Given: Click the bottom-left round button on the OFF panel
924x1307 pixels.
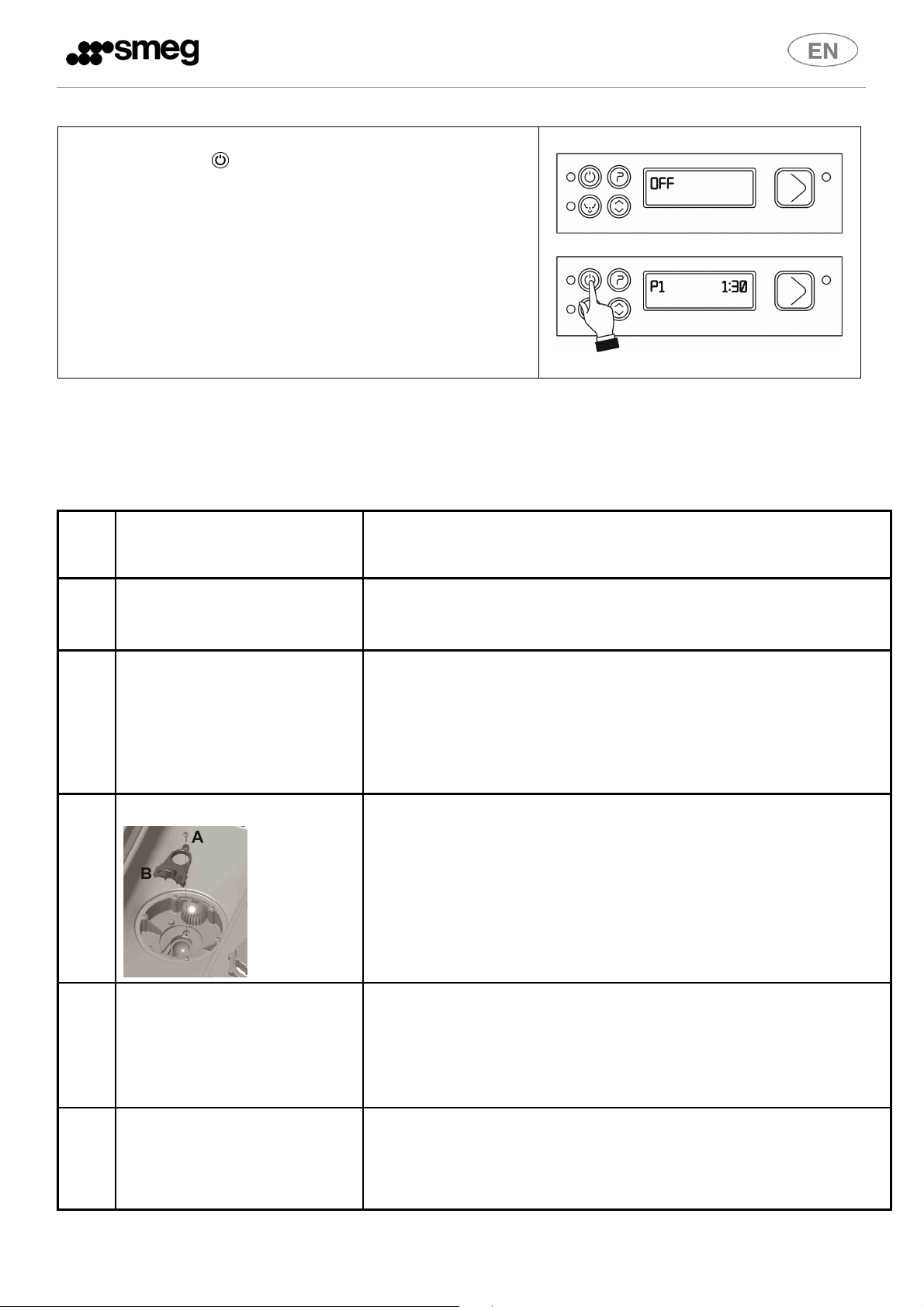Looking at the screenshot, I should pyautogui.click(x=590, y=207).
